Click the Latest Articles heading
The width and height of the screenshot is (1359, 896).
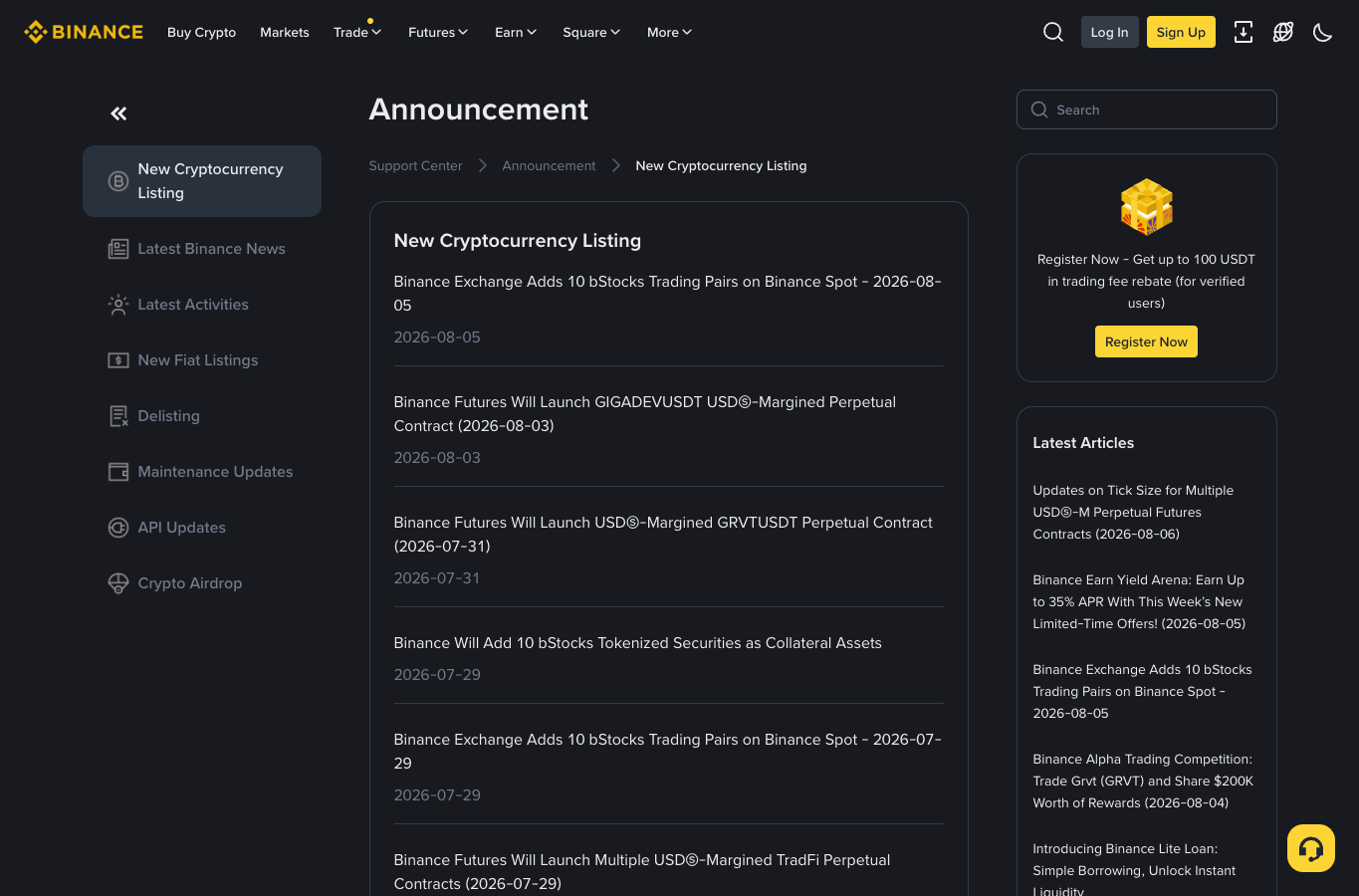click(1083, 443)
